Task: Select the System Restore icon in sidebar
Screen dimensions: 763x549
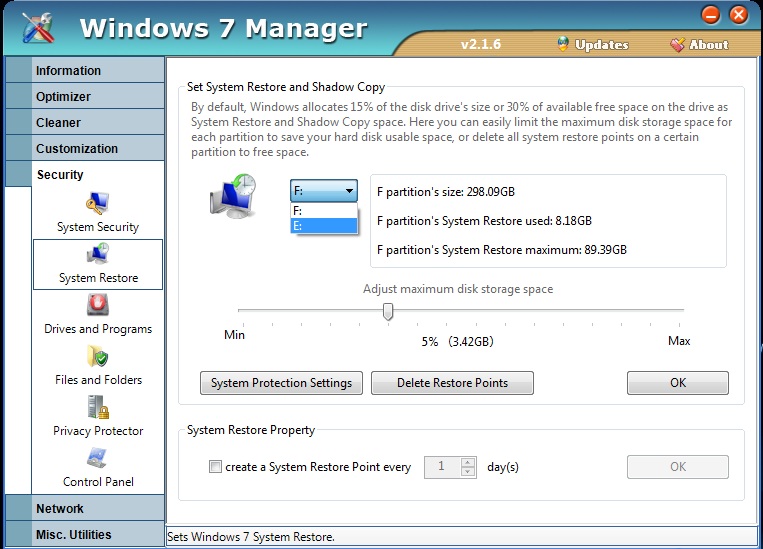Action: (98, 255)
